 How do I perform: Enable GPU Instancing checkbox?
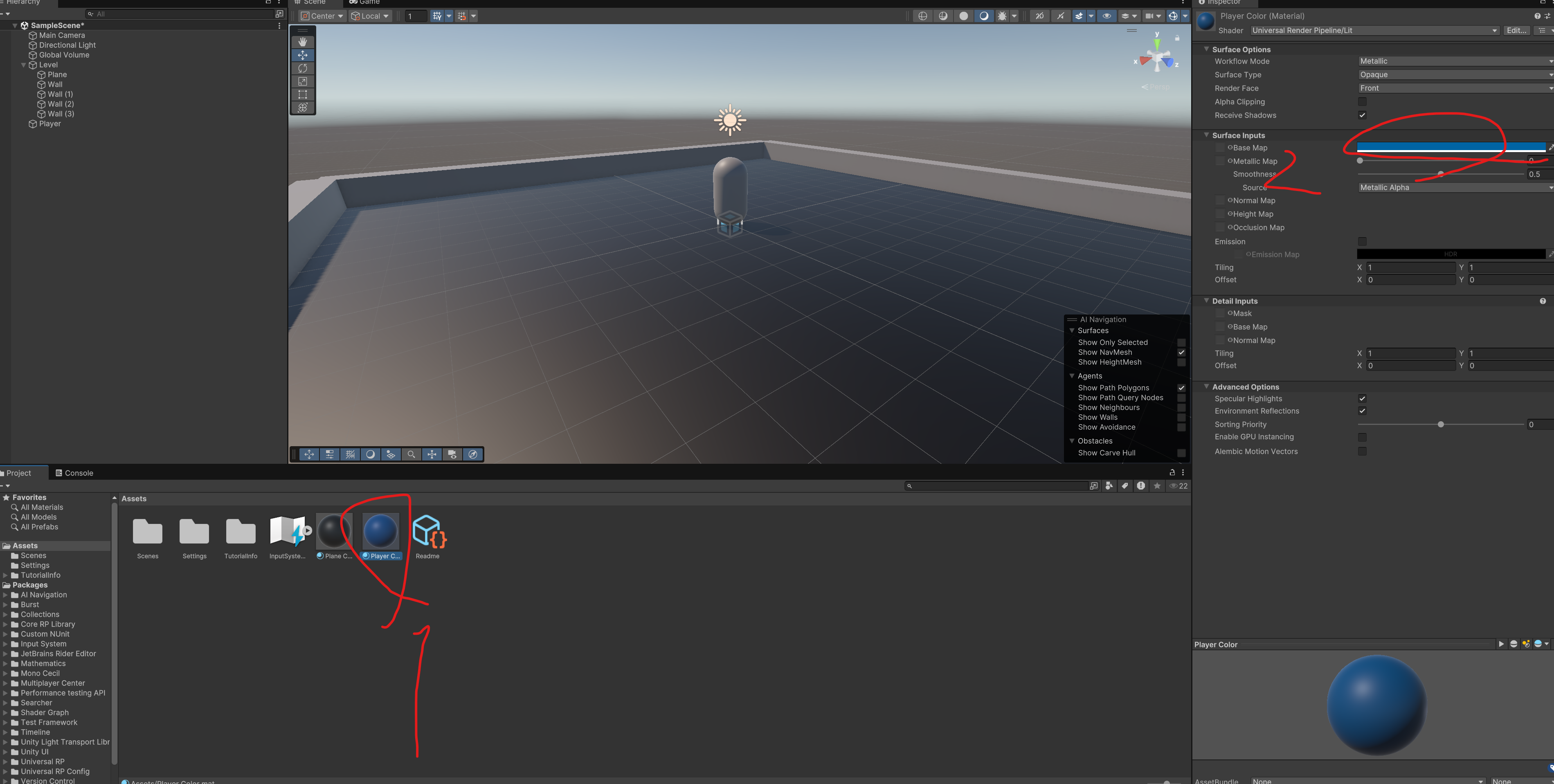(x=1362, y=437)
